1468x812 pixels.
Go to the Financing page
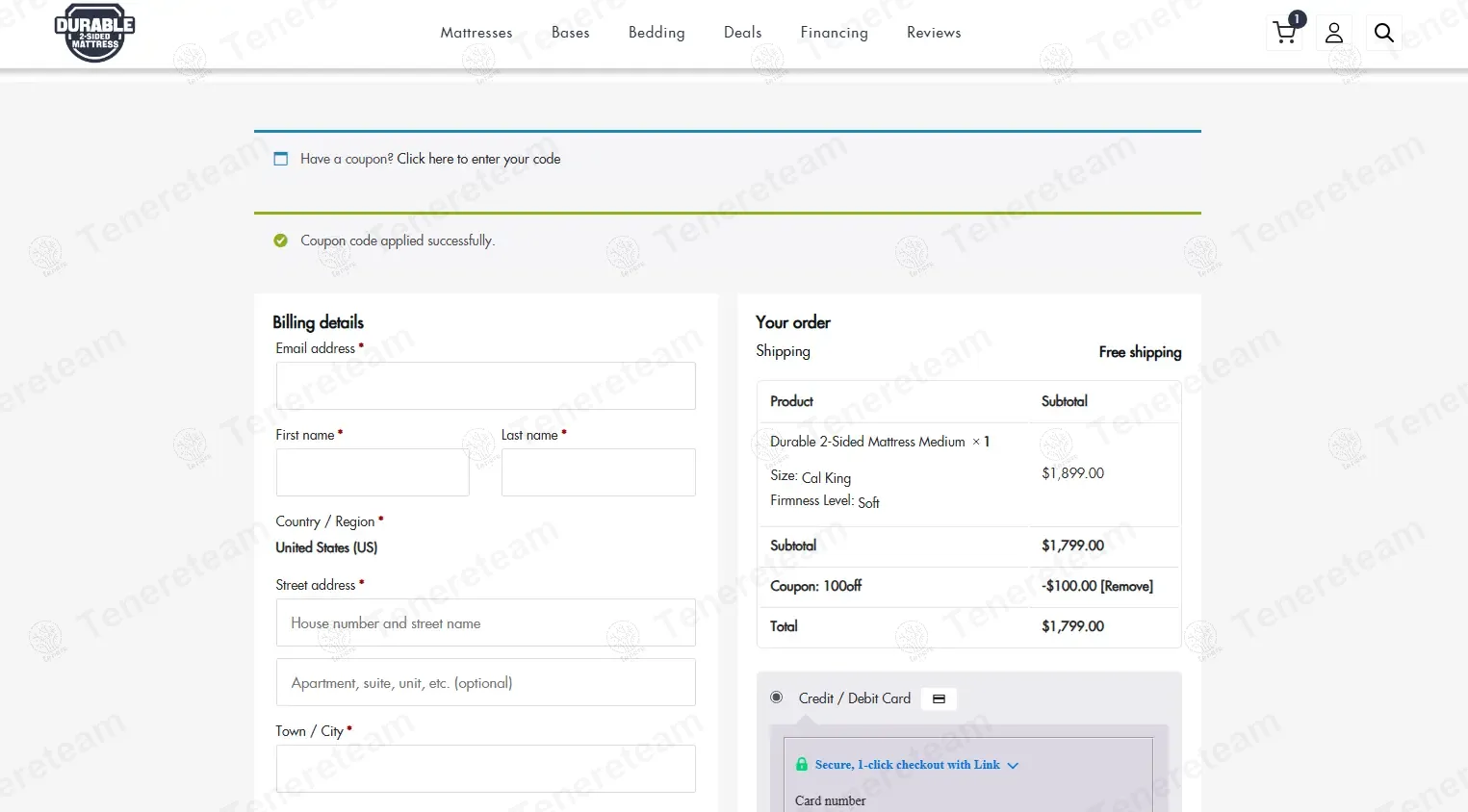834,33
